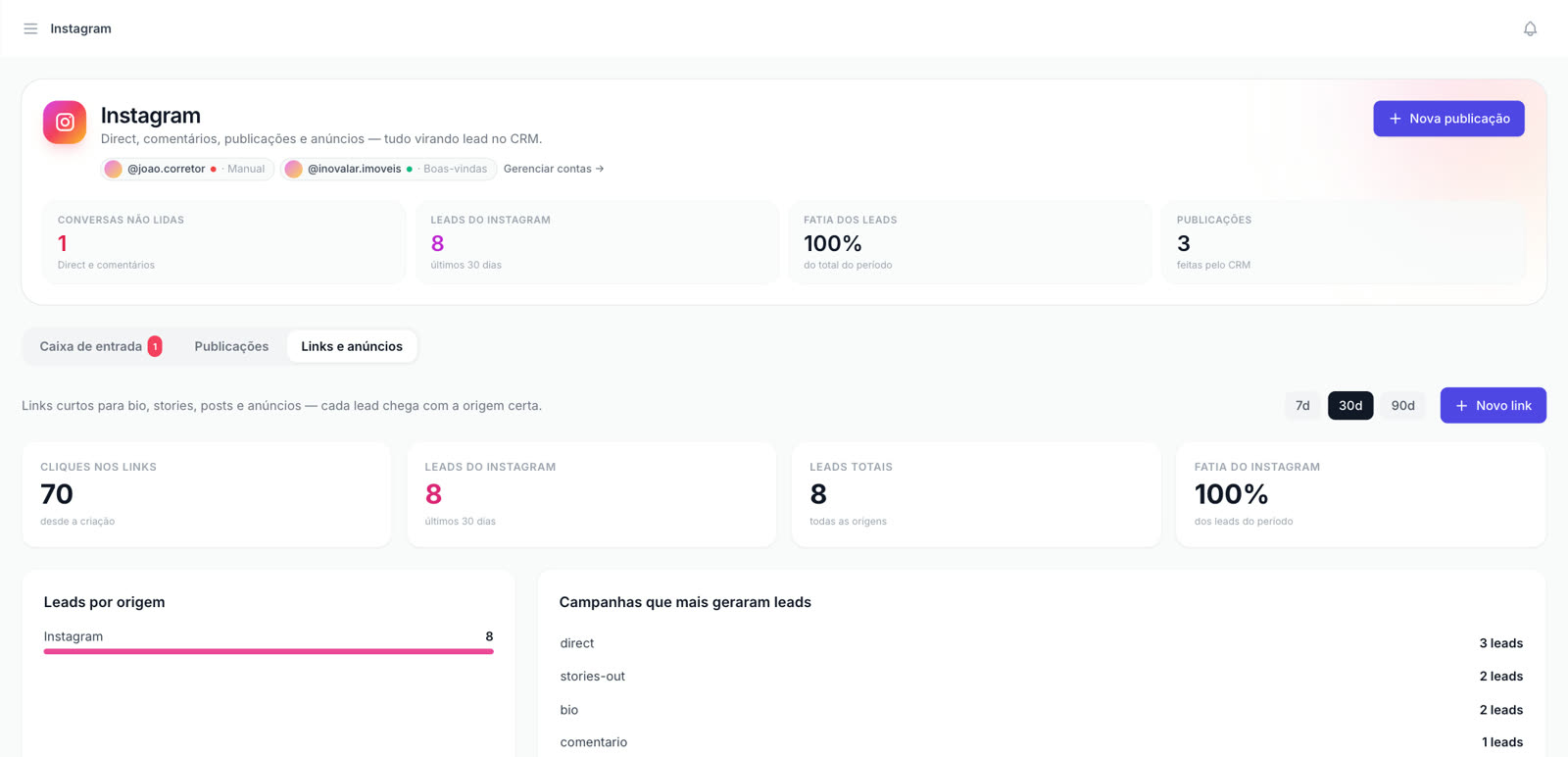Set period to 7d
Image resolution: width=1568 pixels, height=757 pixels.
pyautogui.click(x=1302, y=406)
